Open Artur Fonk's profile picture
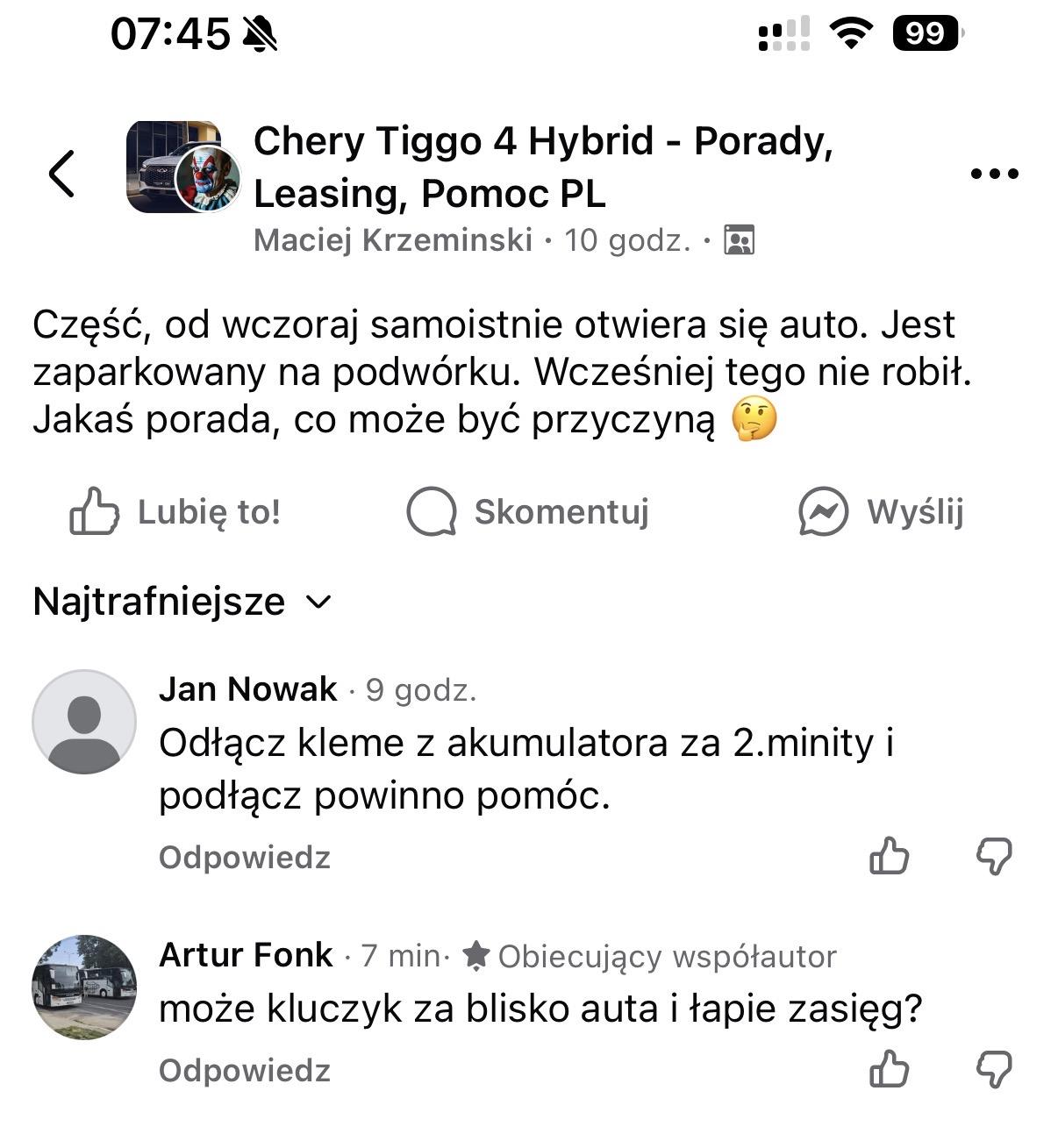Screen dimensions: 1058x1148 coord(84,987)
